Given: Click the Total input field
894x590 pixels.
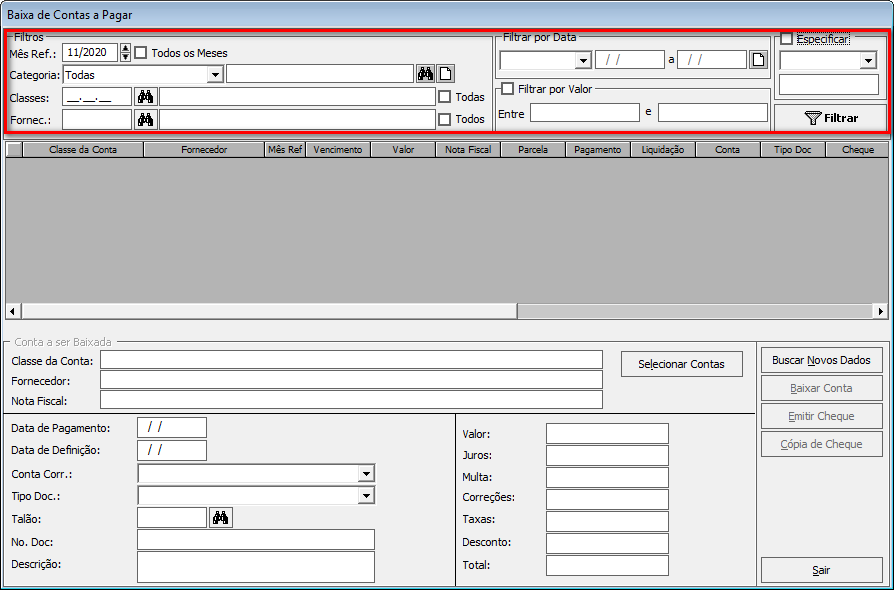Looking at the screenshot, I should (607, 565).
